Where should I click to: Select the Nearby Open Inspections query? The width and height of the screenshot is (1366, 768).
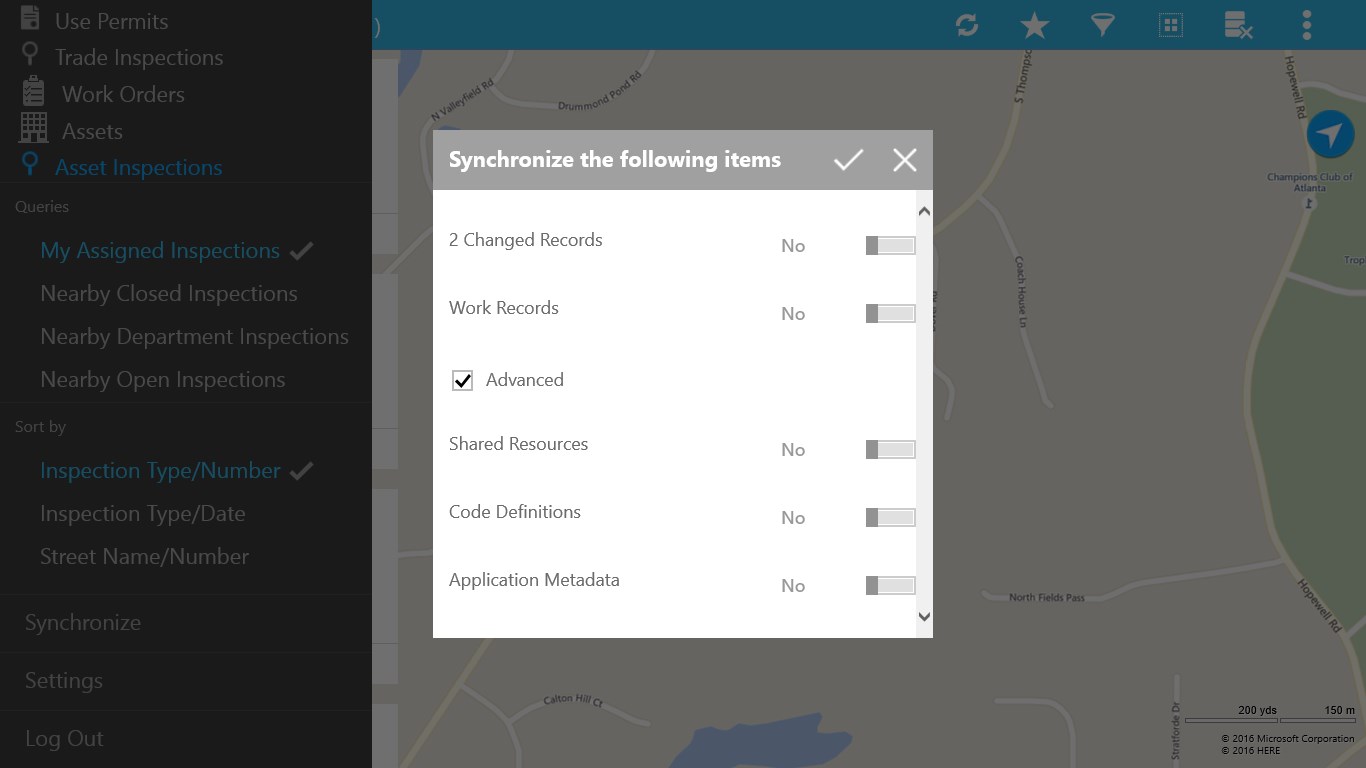tap(162, 379)
